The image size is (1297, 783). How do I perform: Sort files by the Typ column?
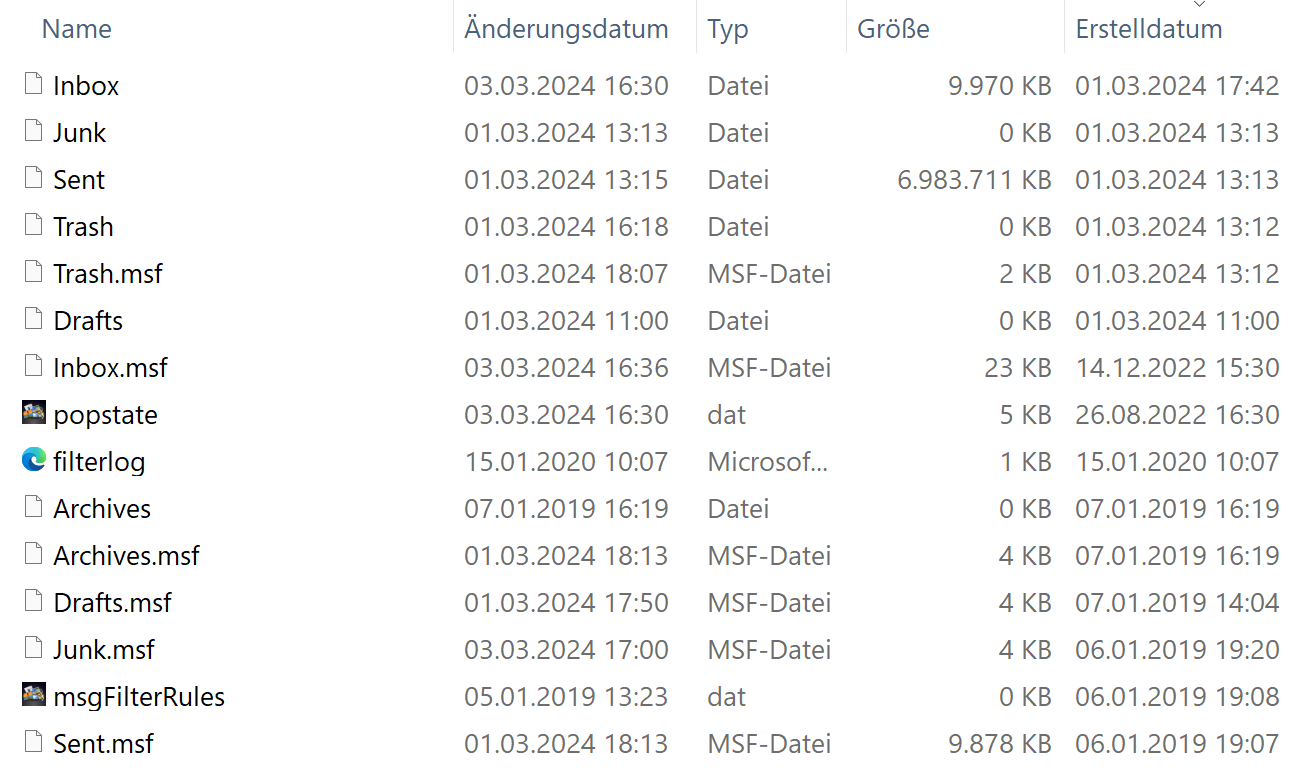click(x=728, y=29)
